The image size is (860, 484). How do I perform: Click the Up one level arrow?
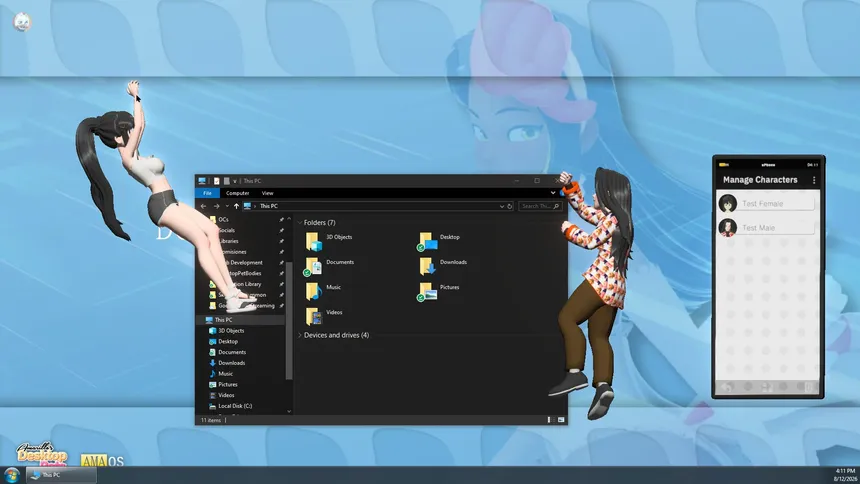pyautogui.click(x=236, y=206)
